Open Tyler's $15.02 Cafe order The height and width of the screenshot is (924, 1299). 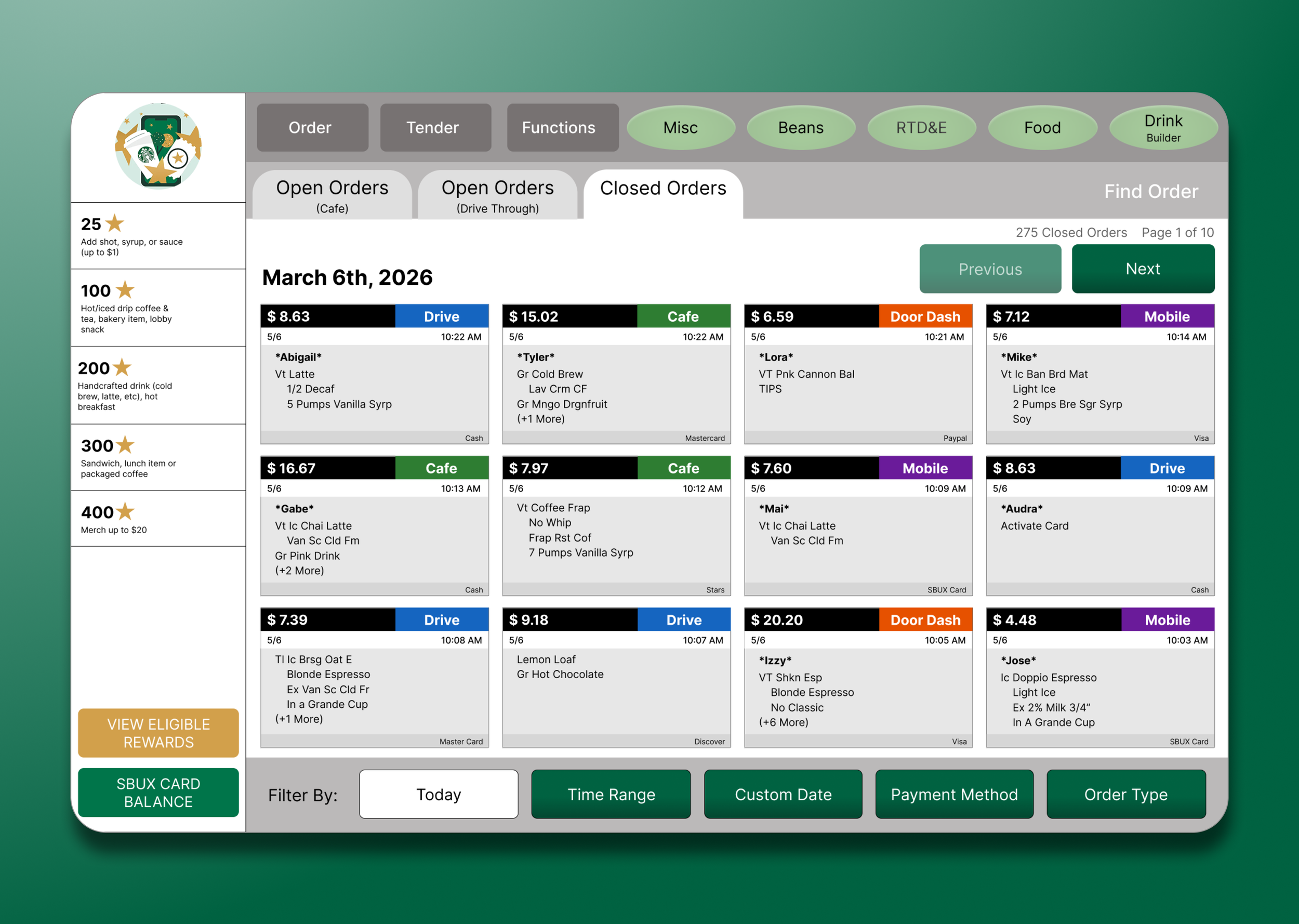617,374
